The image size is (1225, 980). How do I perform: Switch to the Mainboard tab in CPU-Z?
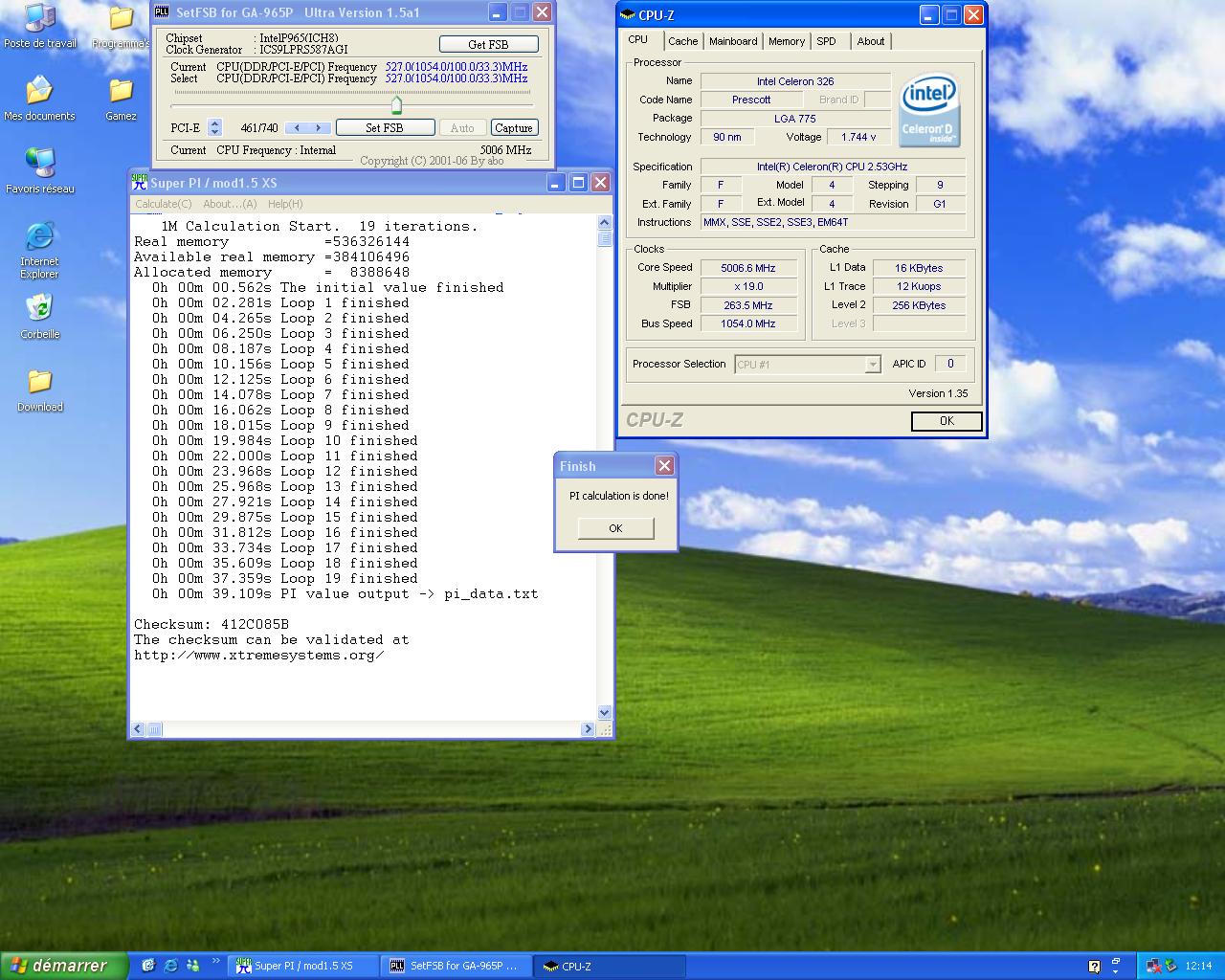[x=733, y=41]
